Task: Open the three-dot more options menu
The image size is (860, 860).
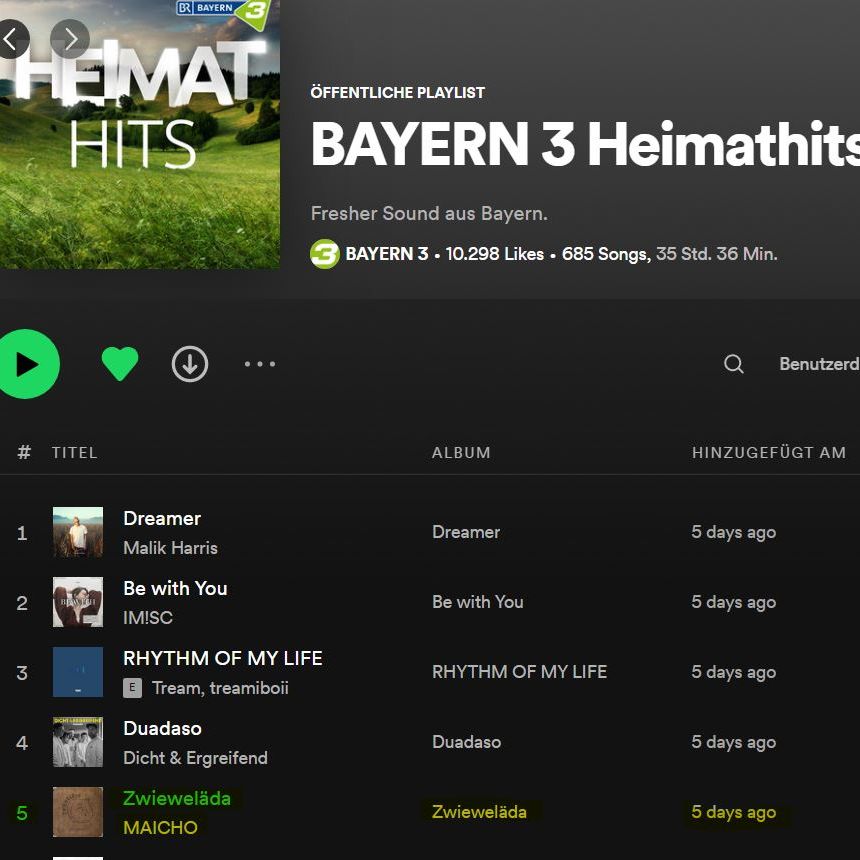Action: coord(259,364)
